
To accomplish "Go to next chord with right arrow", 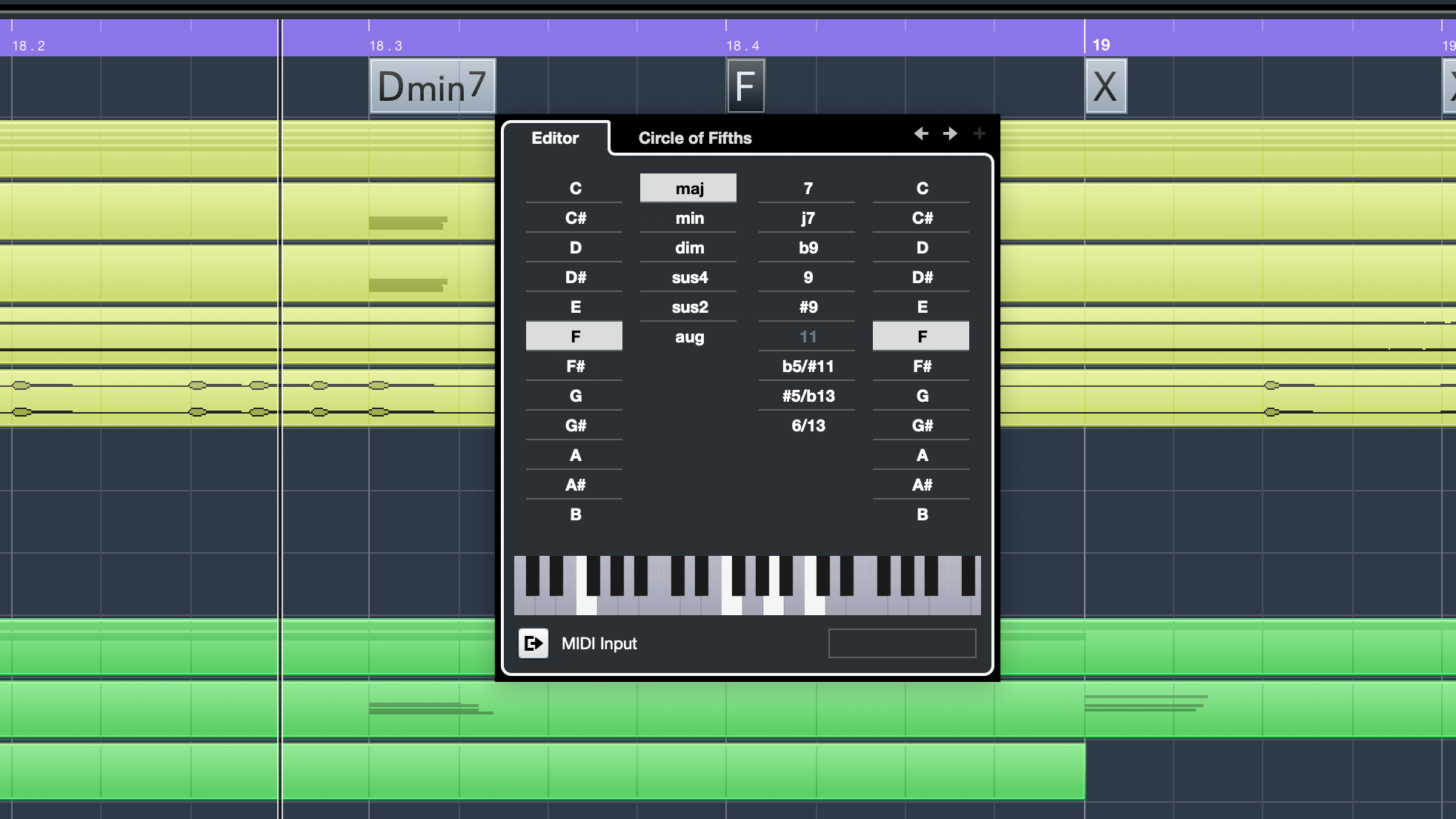I will coord(950,133).
